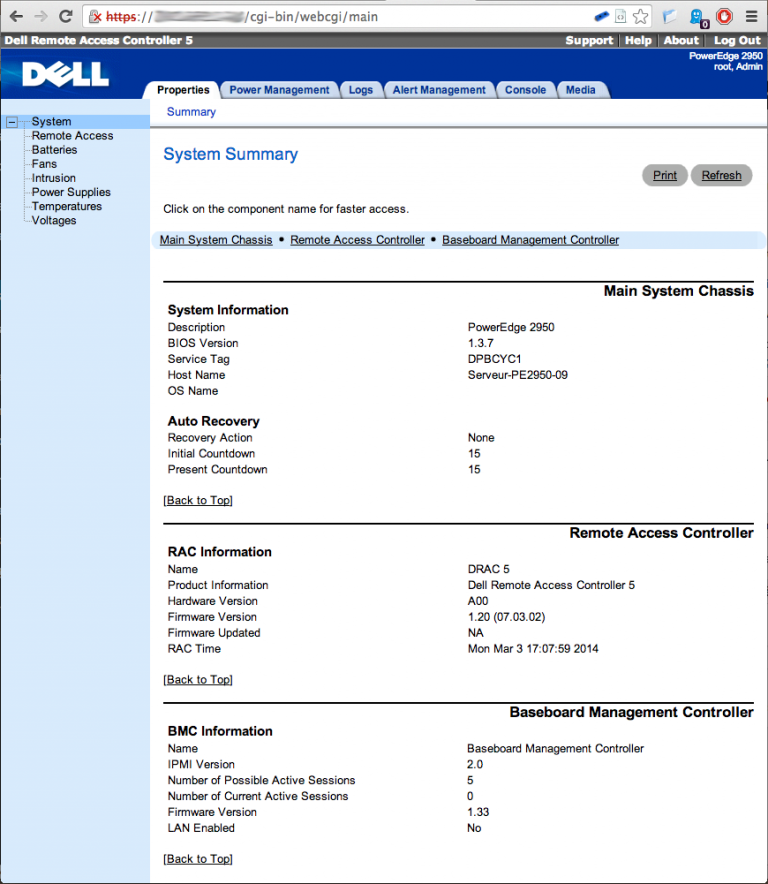Log Out of the DRAC session
The height and width of the screenshot is (884, 768).
point(737,40)
